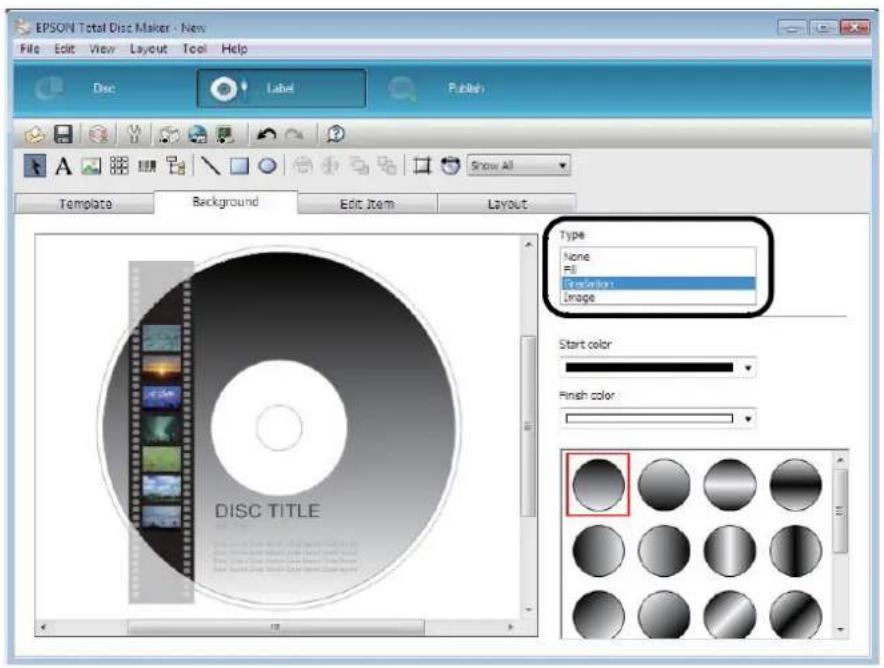This screenshot has width=884, height=668.
Task: Choose 'Fill' in the Type list
Action: click(x=658, y=270)
